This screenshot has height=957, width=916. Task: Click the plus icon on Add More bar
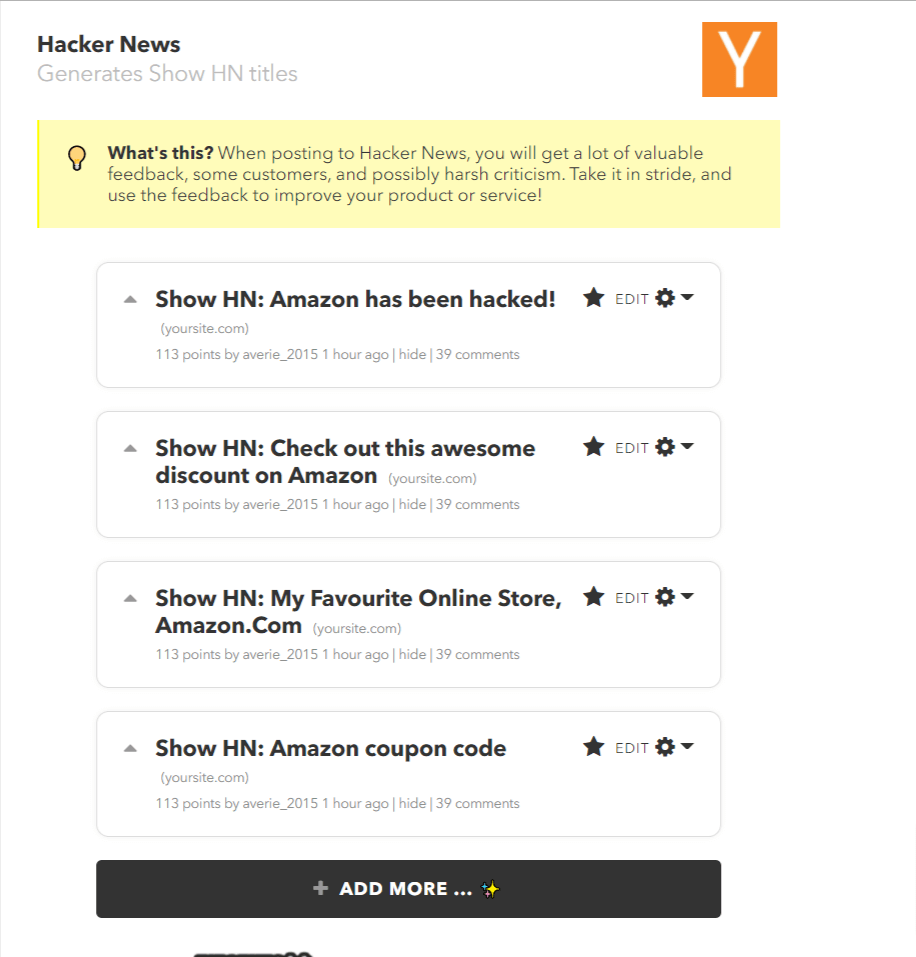pos(320,888)
